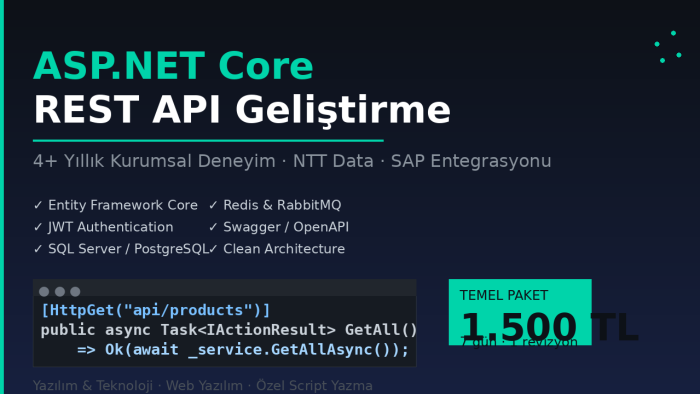Click the middle window dot in the code snippet header
The width and height of the screenshot is (700, 394).
click(60, 292)
